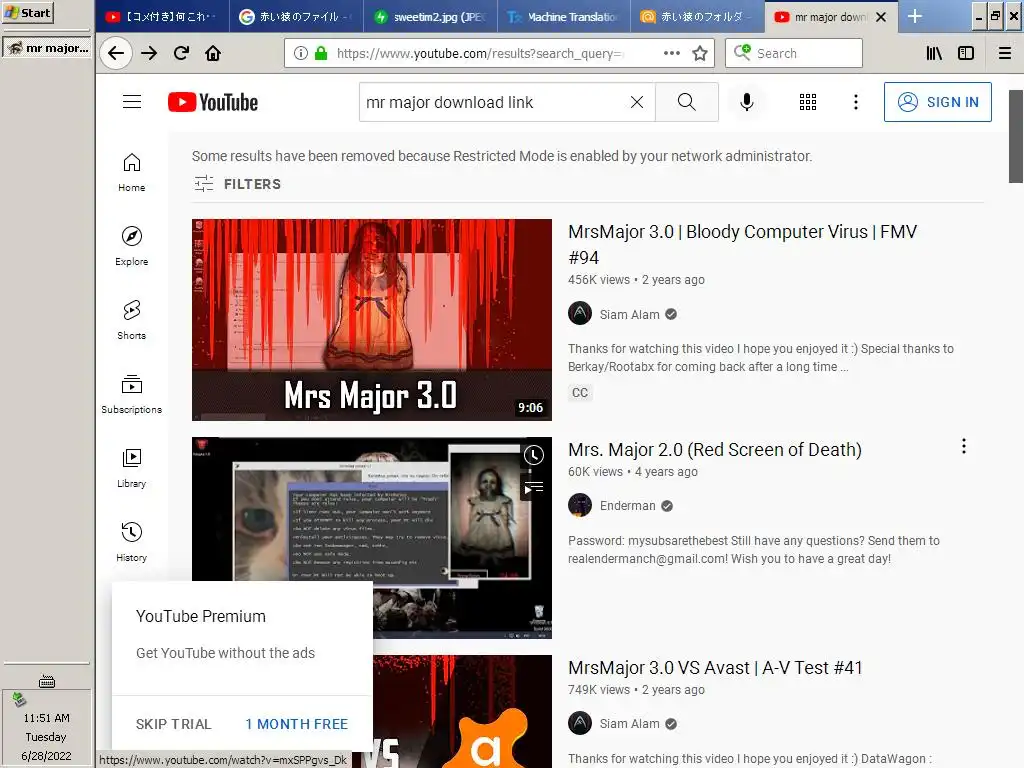Click Siam Alam avatar under first video
Viewport: 1024px width, 768px height.
coord(580,313)
